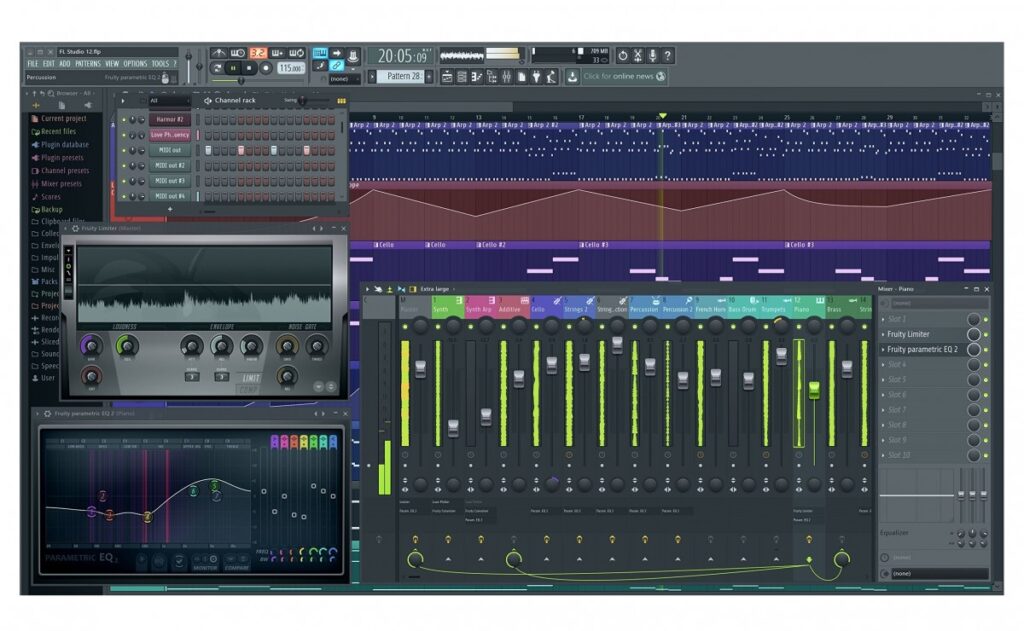
Task: Click the Record button in the transport
Action: click(x=266, y=68)
